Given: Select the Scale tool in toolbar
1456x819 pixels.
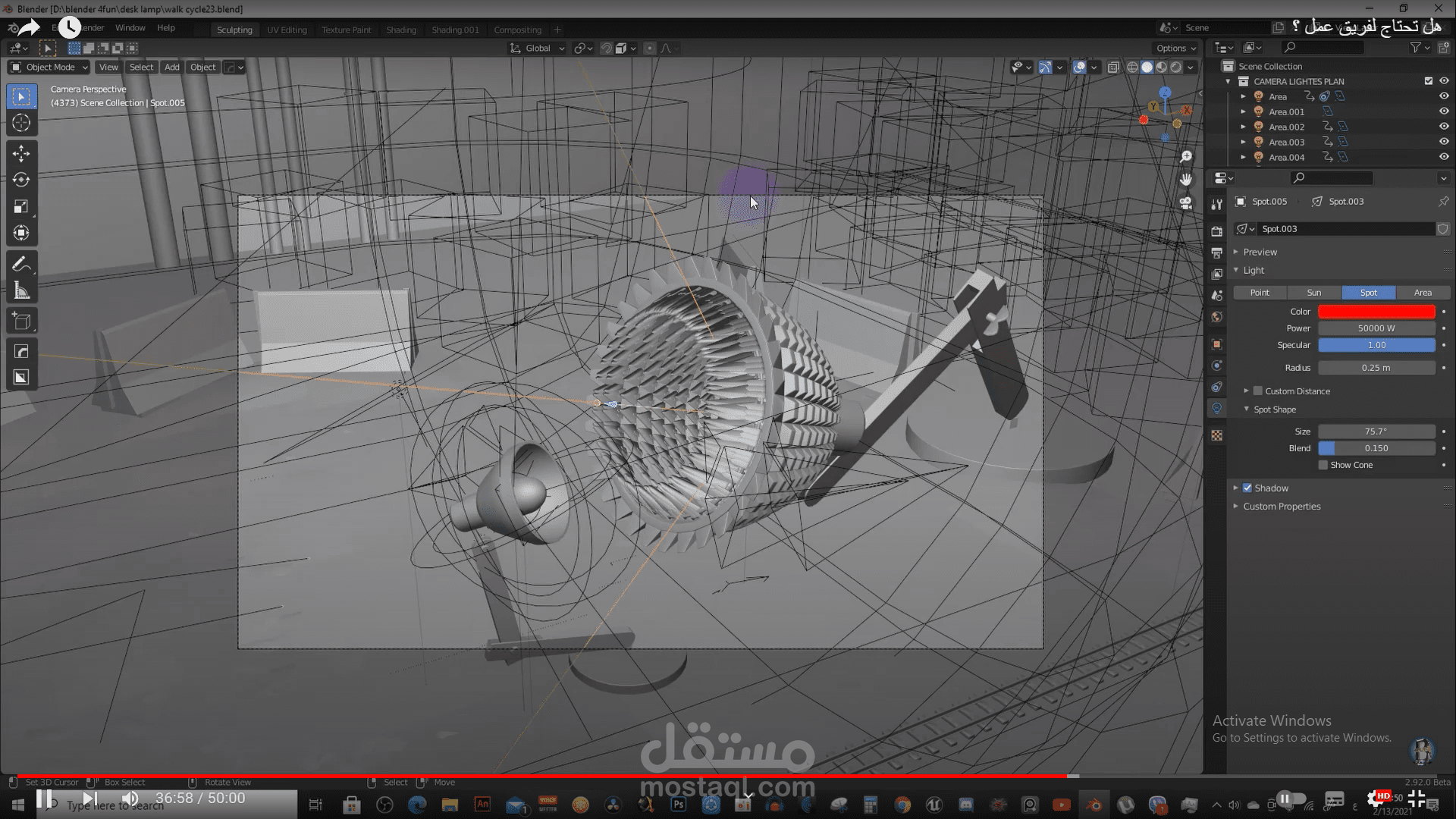Looking at the screenshot, I should pyautogui.click(x=21, y=206).
